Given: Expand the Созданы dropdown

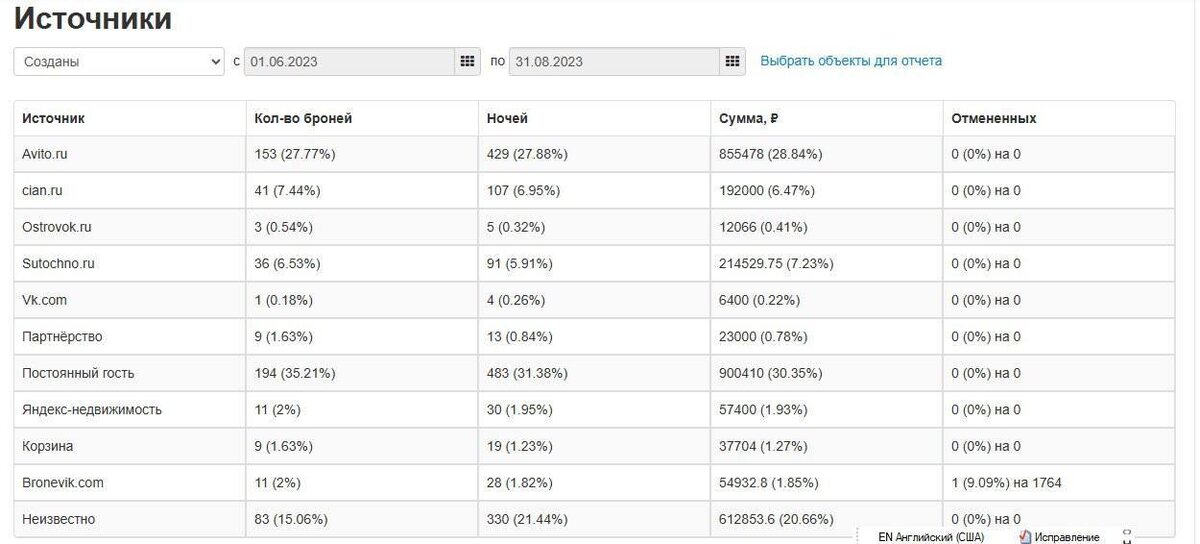Looking at the screenshot, I should pos(119,61).
